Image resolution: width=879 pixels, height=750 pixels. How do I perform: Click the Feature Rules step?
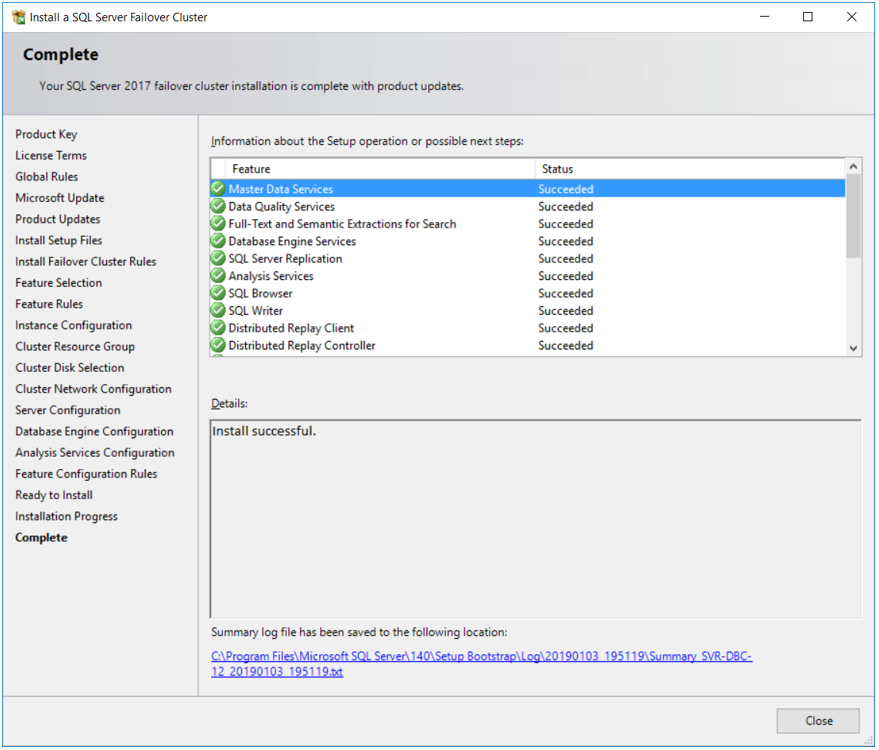click(49, 304)
